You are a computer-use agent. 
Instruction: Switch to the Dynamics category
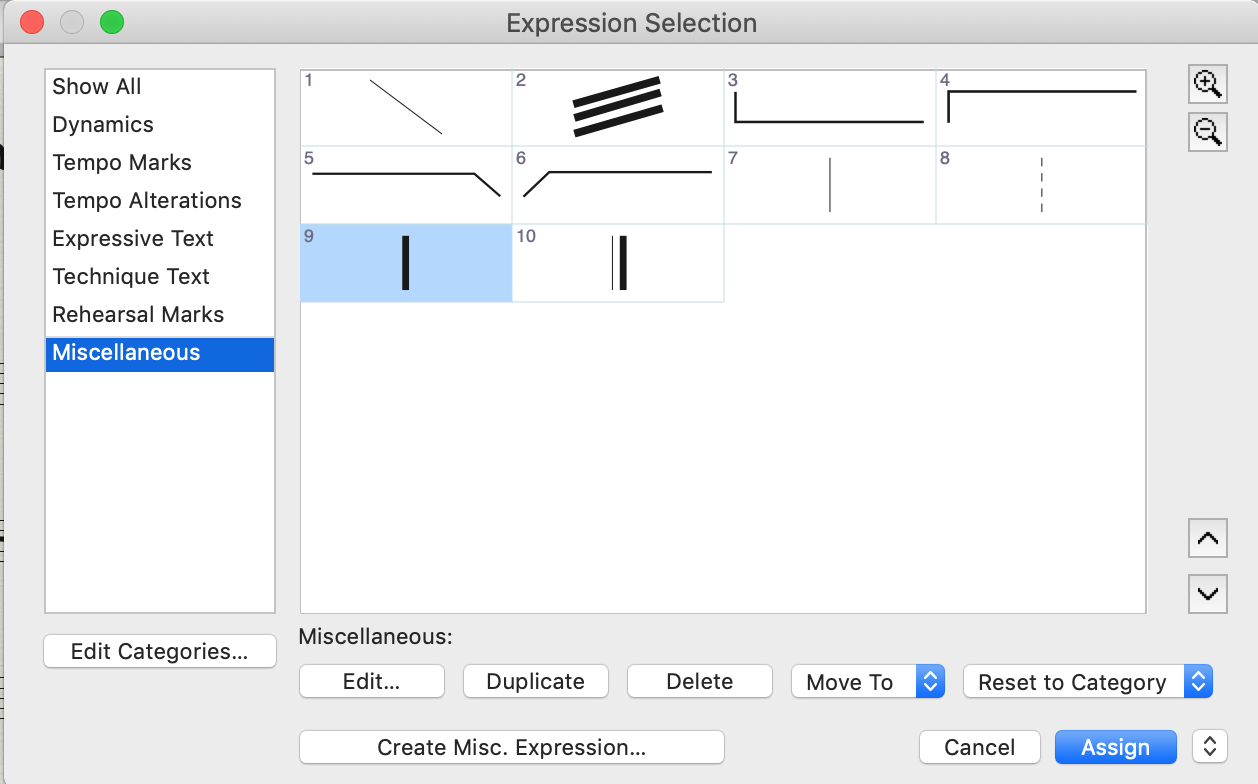(x=103, y=125)
